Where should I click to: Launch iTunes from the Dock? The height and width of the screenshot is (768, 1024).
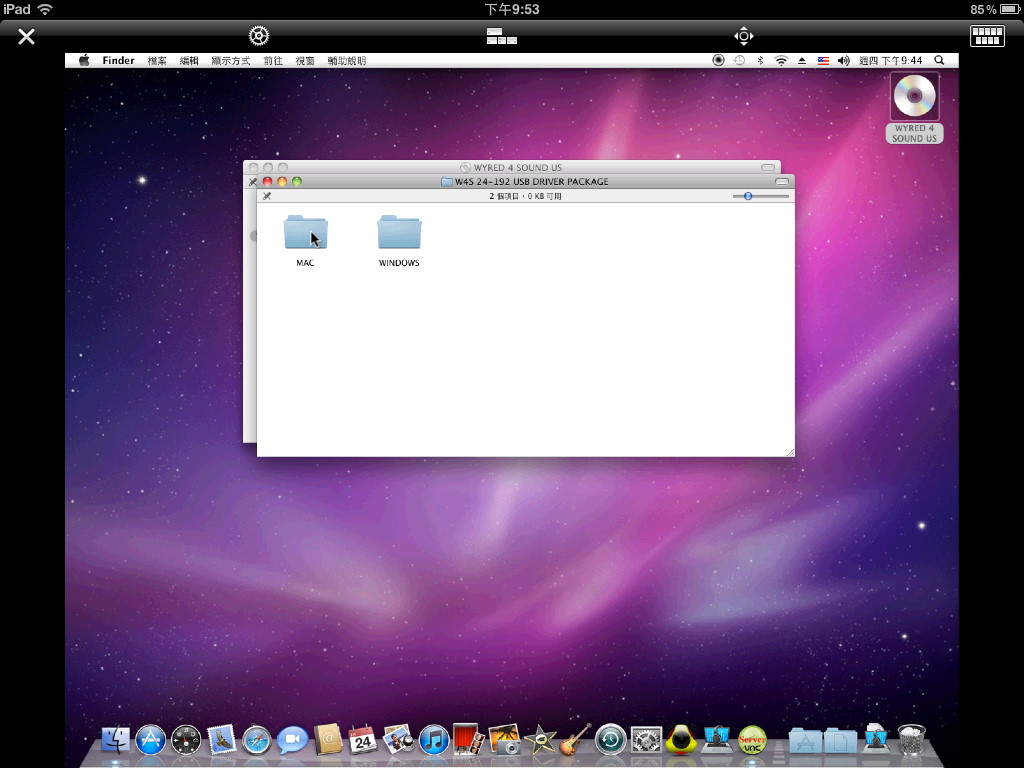(x=434, y=741)
